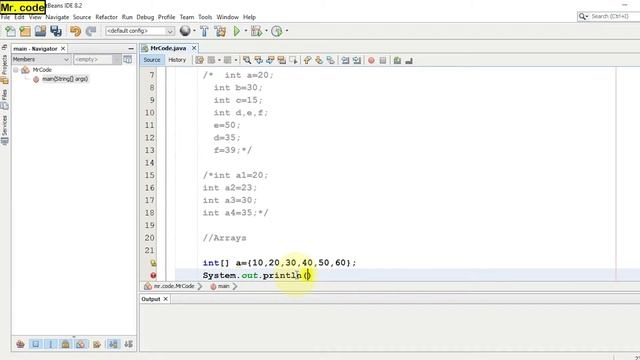Open the Refactor menu

(107, 17)
